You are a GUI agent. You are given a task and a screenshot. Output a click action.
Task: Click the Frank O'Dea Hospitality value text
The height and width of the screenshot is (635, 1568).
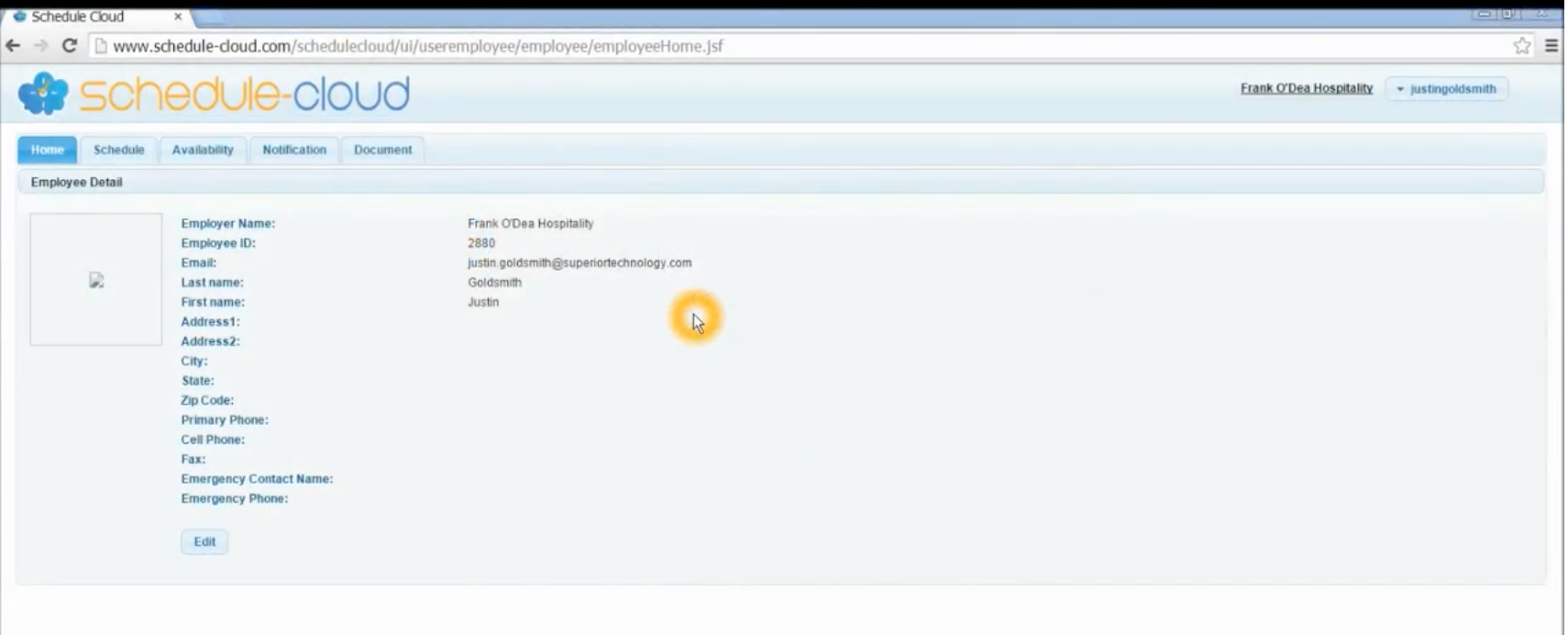[531, 224]
